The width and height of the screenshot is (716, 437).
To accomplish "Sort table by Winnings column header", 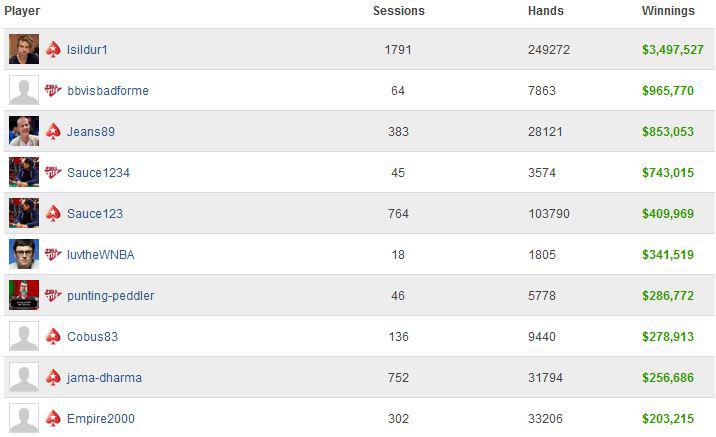I will [668, 11].
